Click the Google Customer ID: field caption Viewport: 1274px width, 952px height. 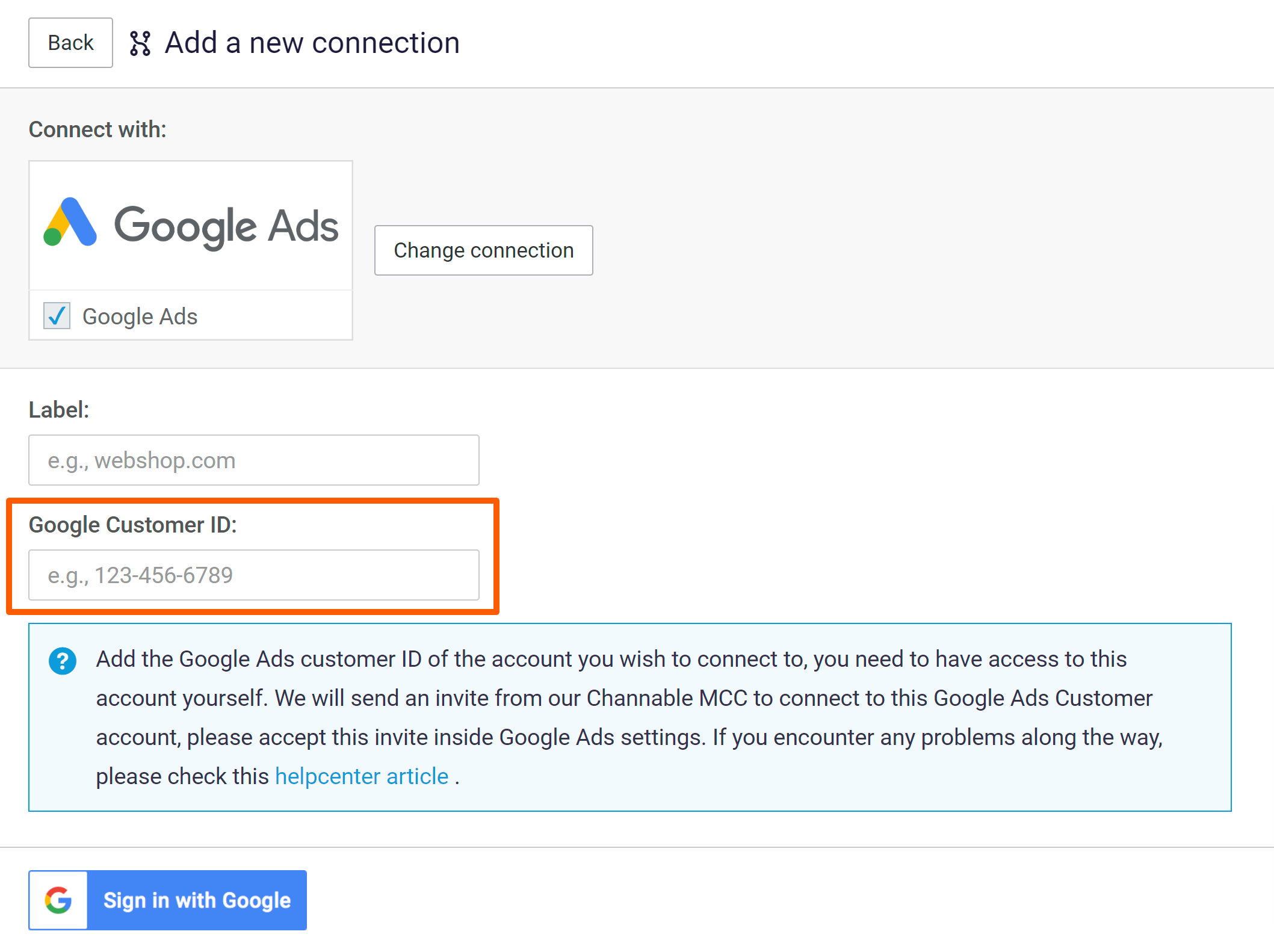132,525
